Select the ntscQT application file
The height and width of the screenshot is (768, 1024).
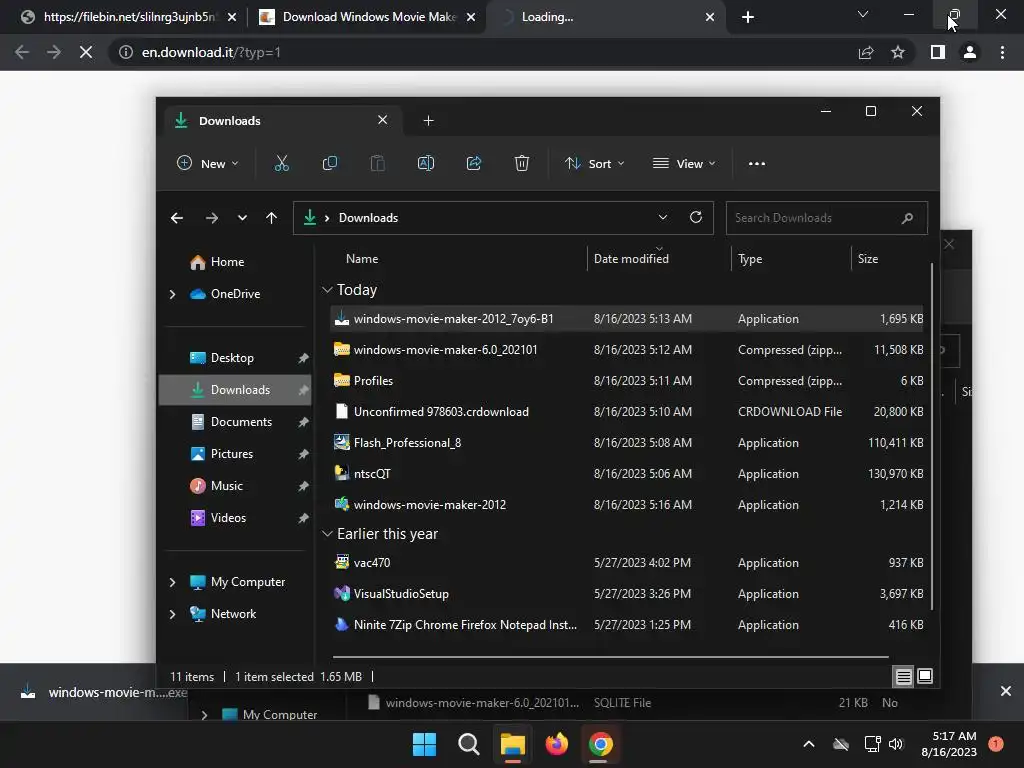click(627, 473)
